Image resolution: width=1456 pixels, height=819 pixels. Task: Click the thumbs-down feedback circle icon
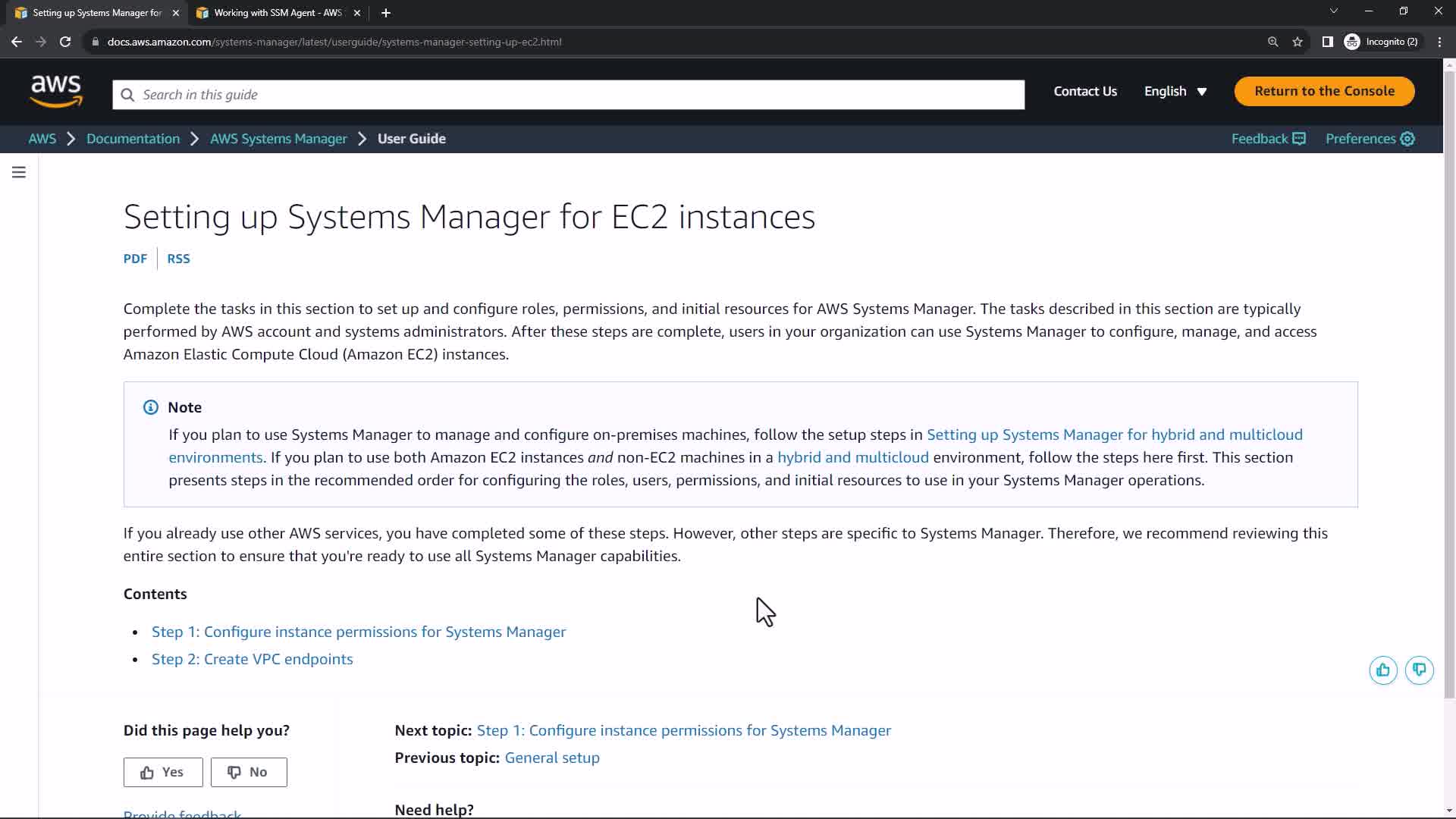tap(1419, 670)
